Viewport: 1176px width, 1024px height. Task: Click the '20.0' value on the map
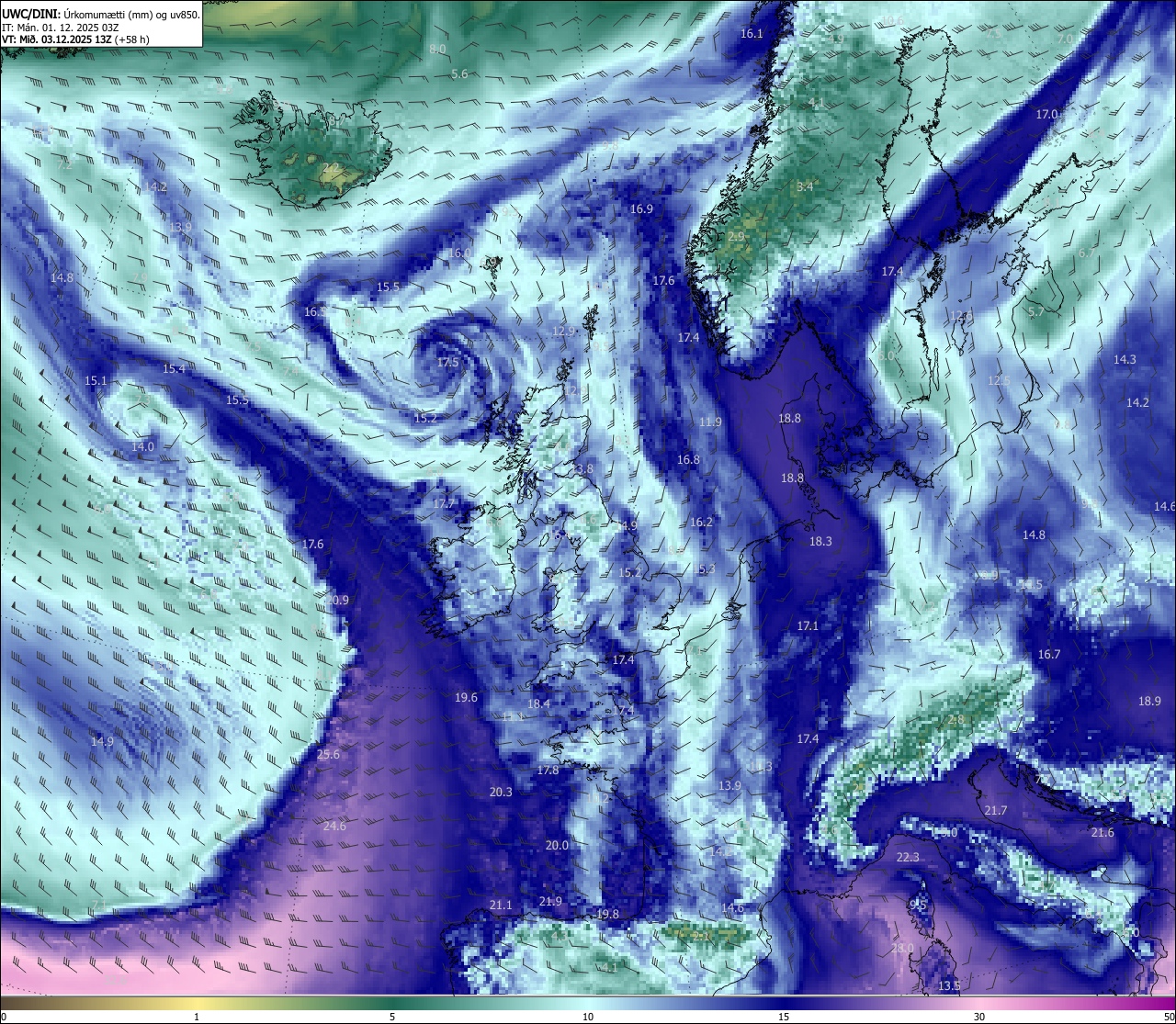(x=557, y=846)
